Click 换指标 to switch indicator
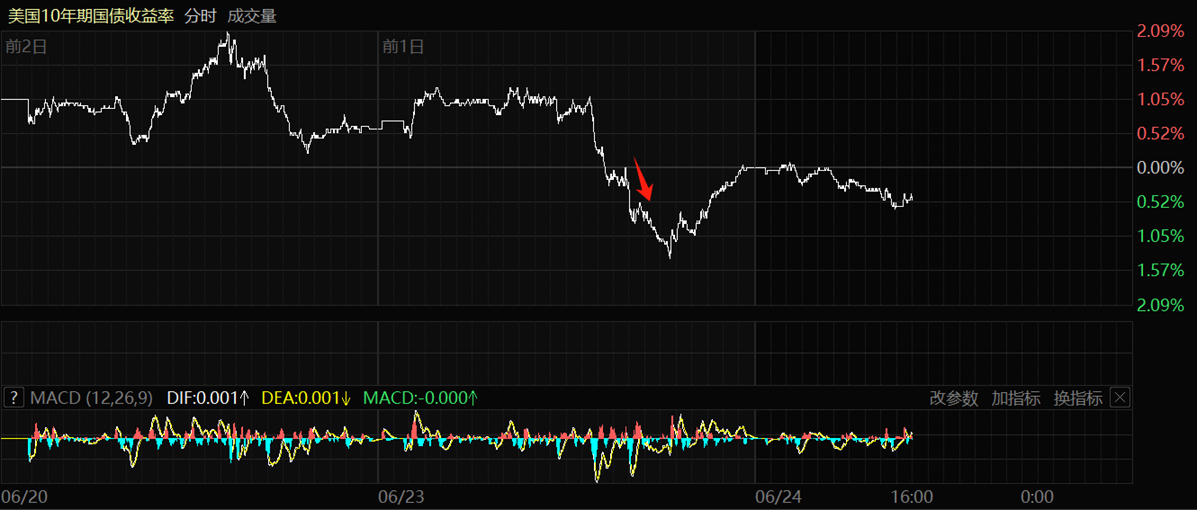This screenshot has height=510, width=1197. pos(1078,398)
